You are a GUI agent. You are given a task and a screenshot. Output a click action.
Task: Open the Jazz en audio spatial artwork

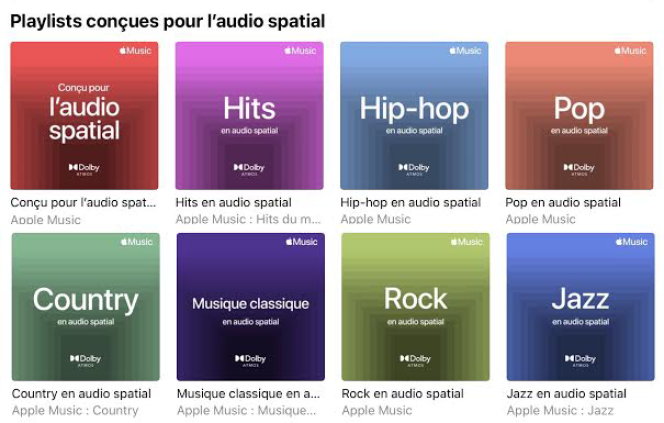click(x=581, y=307)
